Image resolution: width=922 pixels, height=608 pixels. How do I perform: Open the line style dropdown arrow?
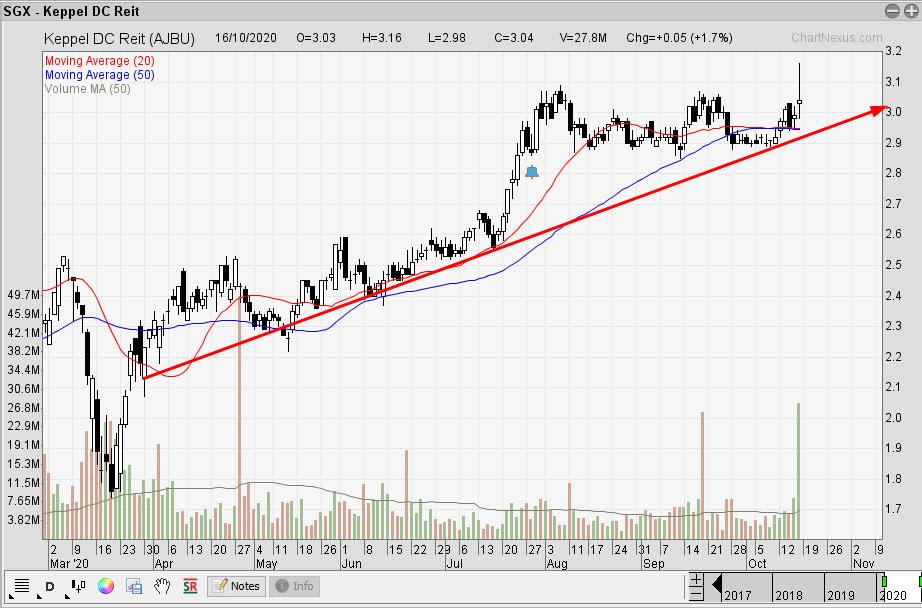pyautogui.click(x=13, y=596)
